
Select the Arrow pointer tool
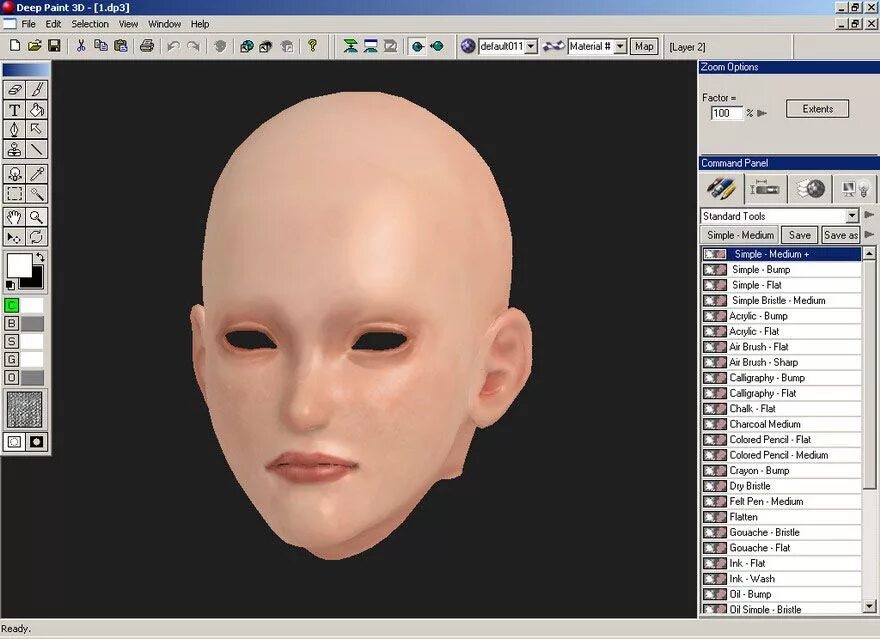click(x=36, y=130)
